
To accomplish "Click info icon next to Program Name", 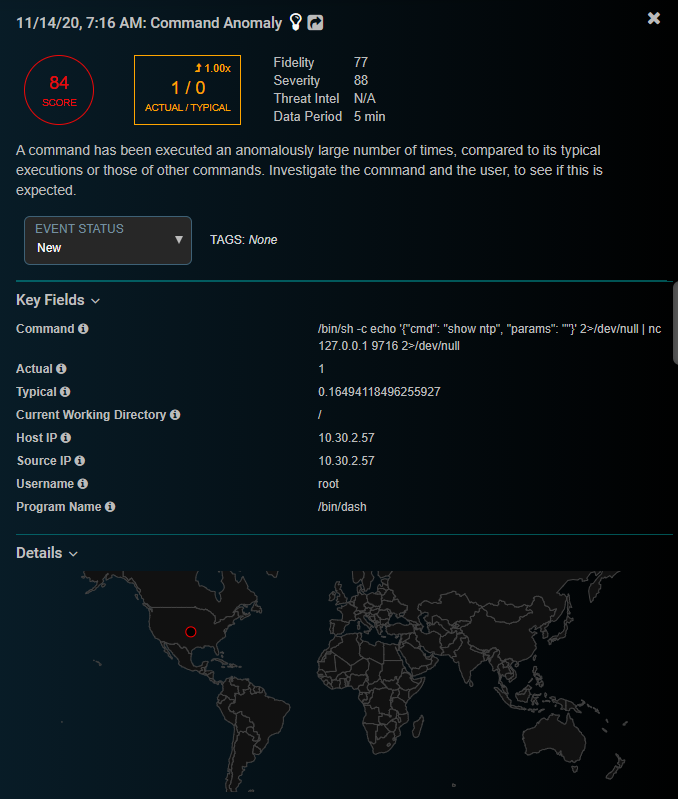I will click(110, 507).
